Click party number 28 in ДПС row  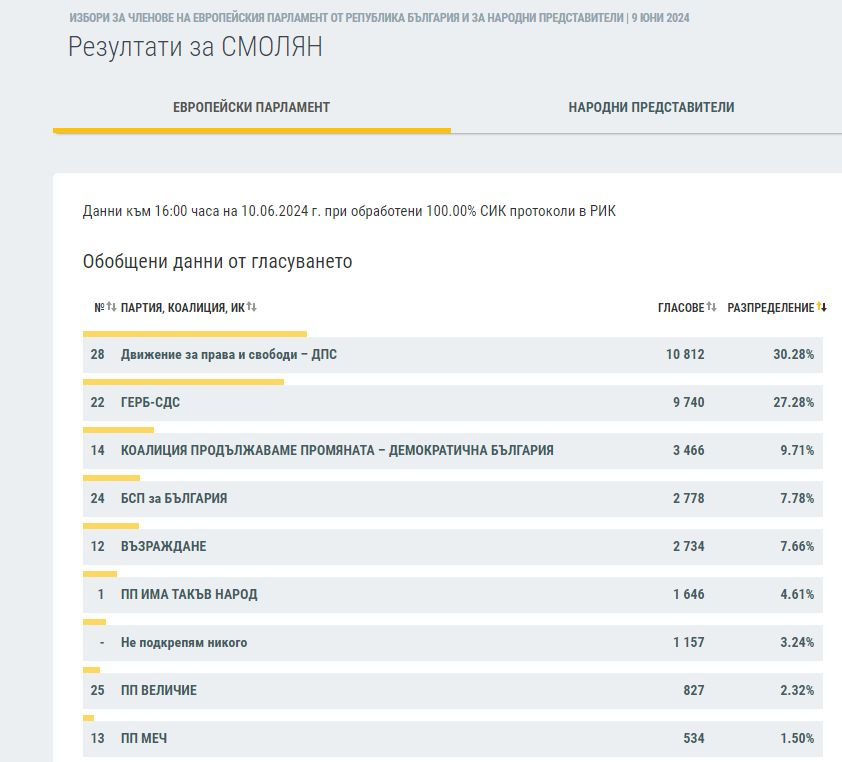click(97, 354)
